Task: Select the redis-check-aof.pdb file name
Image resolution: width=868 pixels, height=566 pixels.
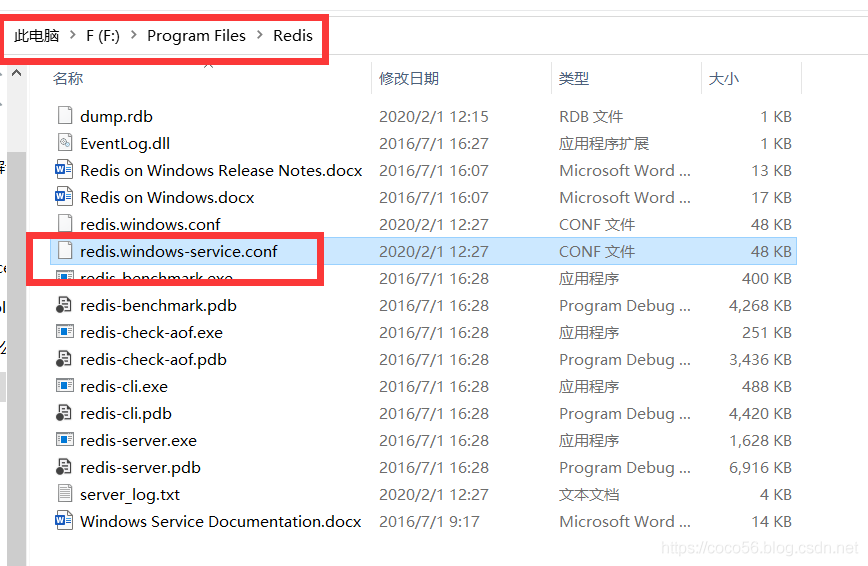Action: [x=153, y=359]
